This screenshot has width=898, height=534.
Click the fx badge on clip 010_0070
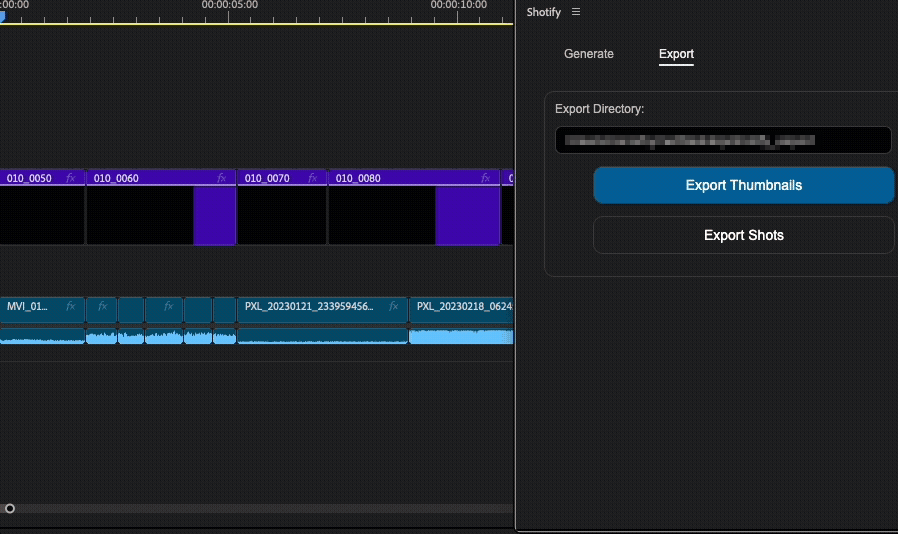(313, 178)
